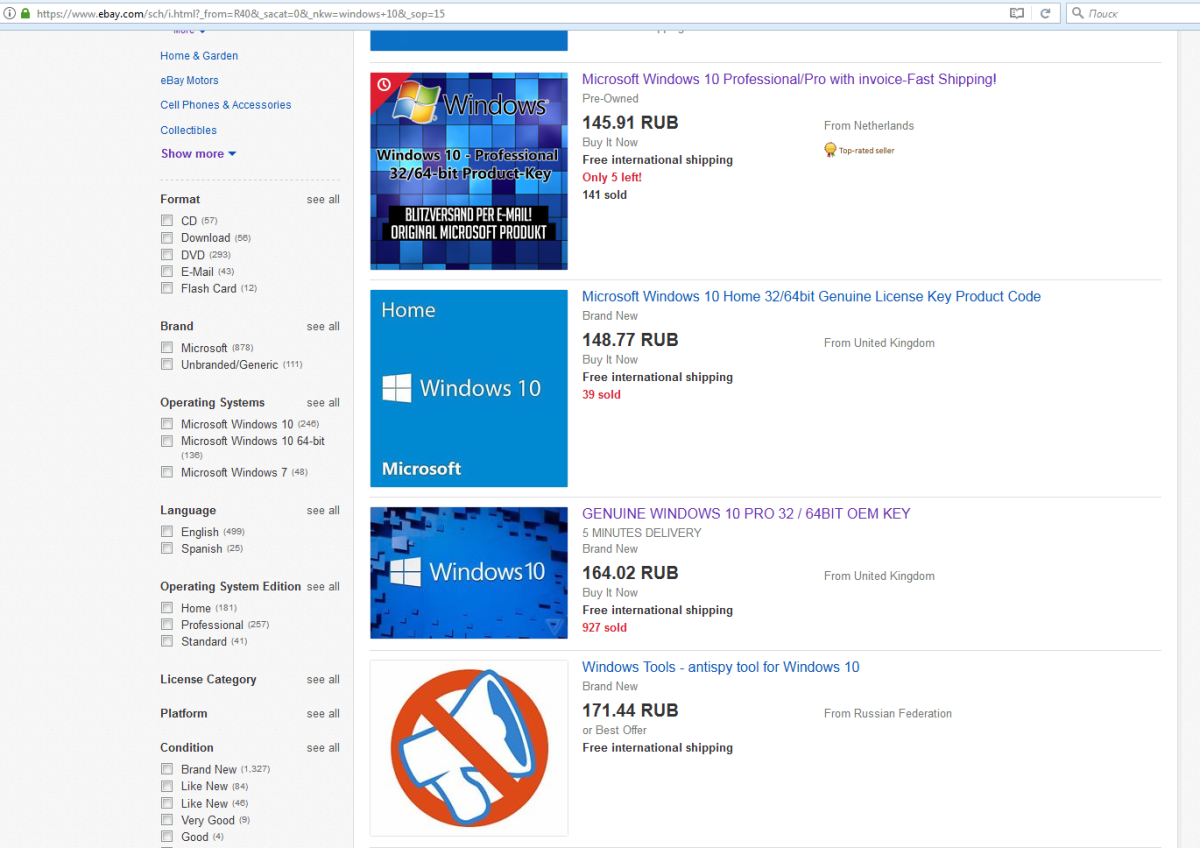
Task: Click 'From Netherlands' text
Action: [869, 126]
